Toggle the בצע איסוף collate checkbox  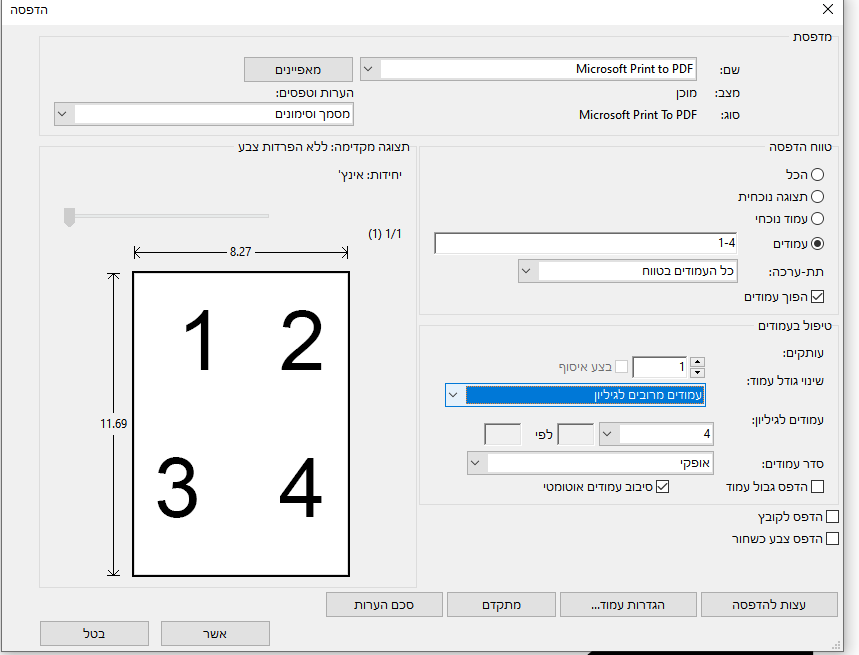[x=621, y=366]
